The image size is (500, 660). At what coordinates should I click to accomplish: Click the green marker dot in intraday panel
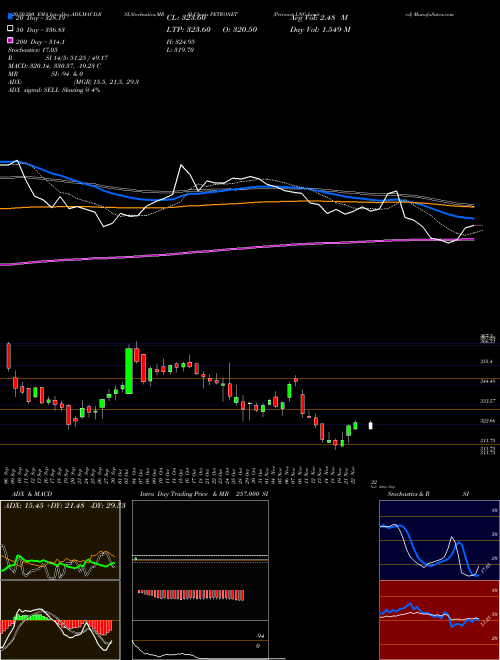tap(136, 559)
